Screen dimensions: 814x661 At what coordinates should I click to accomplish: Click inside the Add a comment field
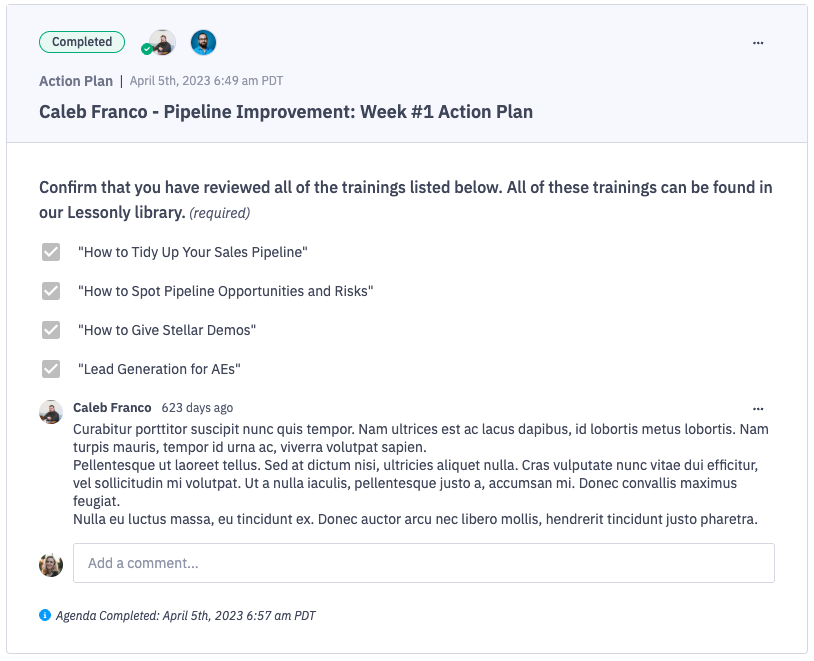point(424,563)
